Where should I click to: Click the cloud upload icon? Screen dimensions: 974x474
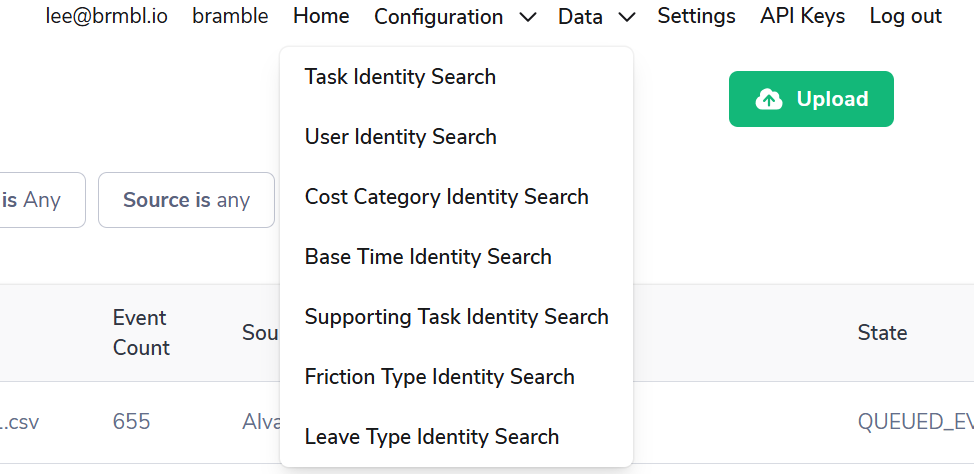point(769,99)
